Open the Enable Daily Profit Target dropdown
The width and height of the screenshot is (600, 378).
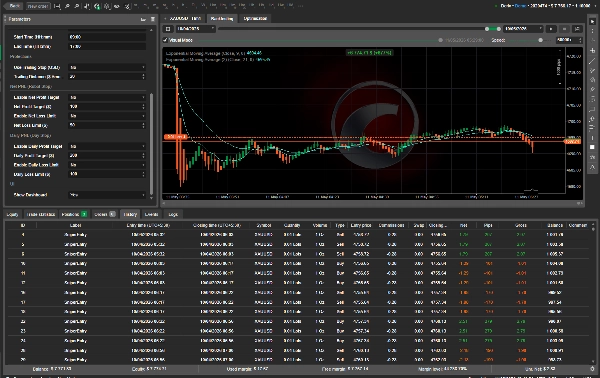click(x=107, y=147)
